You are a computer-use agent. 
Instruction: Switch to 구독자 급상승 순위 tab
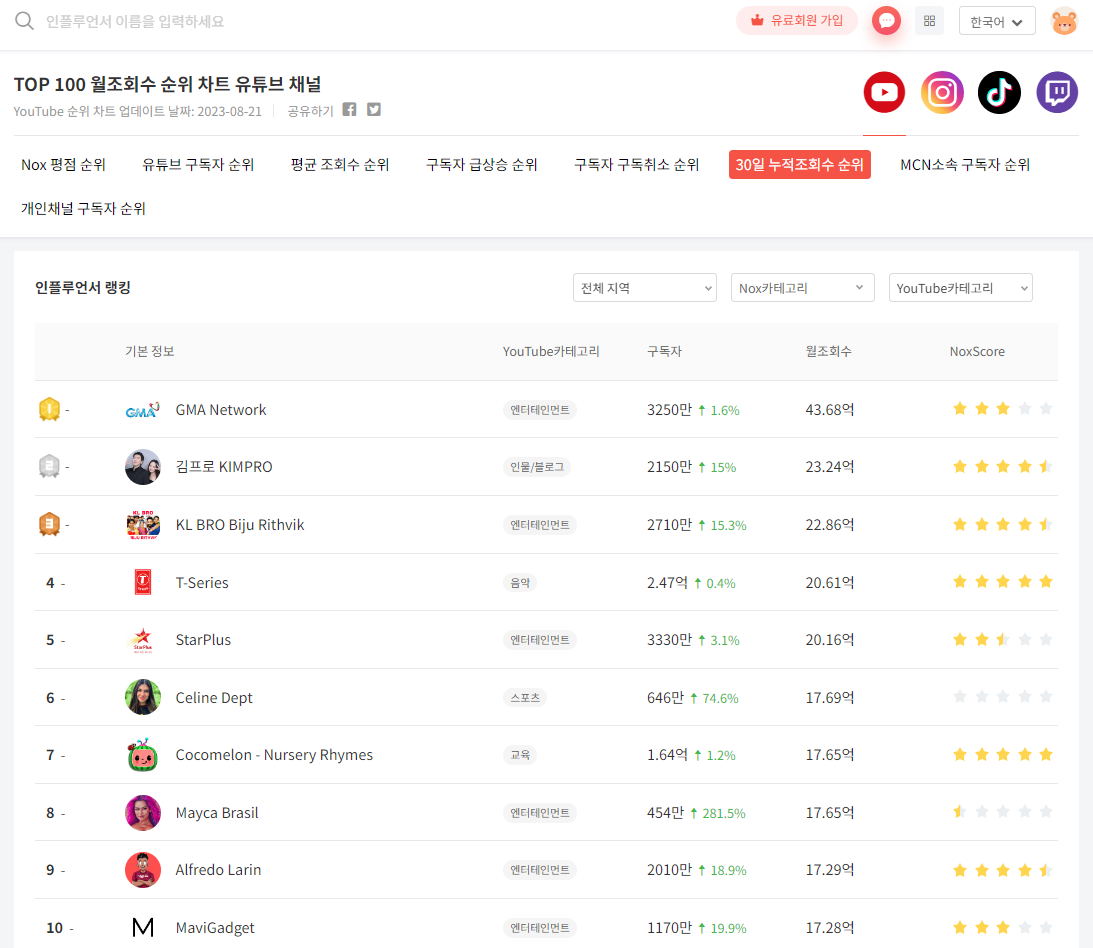(482, 165)
